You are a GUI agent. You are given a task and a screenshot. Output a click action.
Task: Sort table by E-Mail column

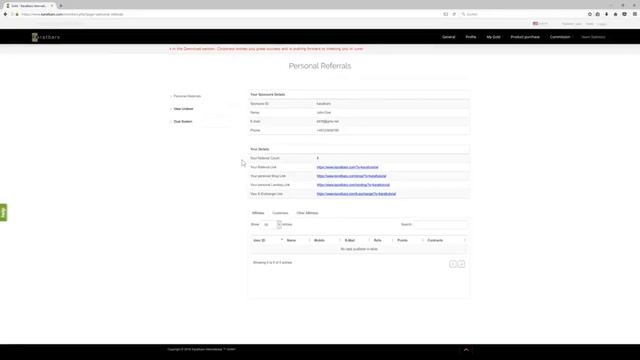[x=356, y=240]
